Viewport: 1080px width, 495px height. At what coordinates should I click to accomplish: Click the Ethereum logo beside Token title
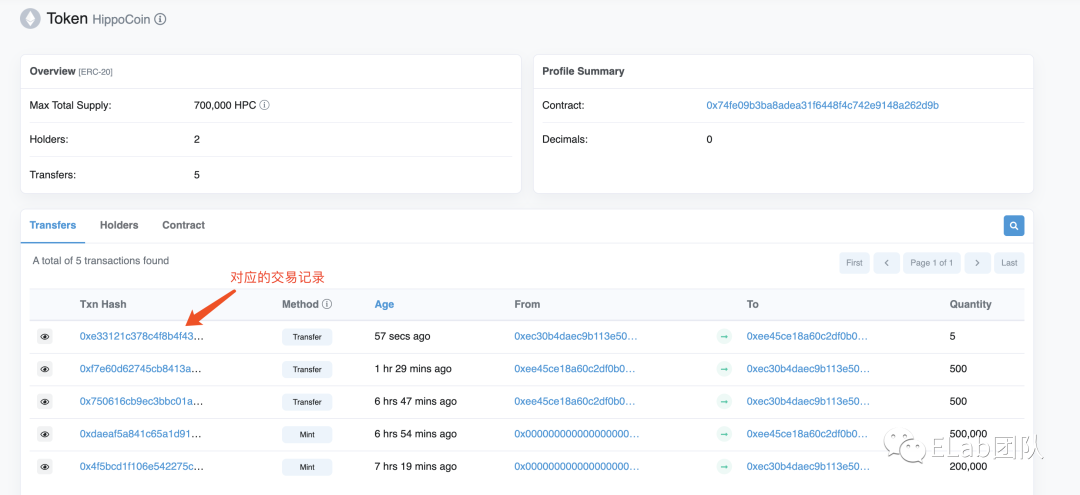[30, 19]
